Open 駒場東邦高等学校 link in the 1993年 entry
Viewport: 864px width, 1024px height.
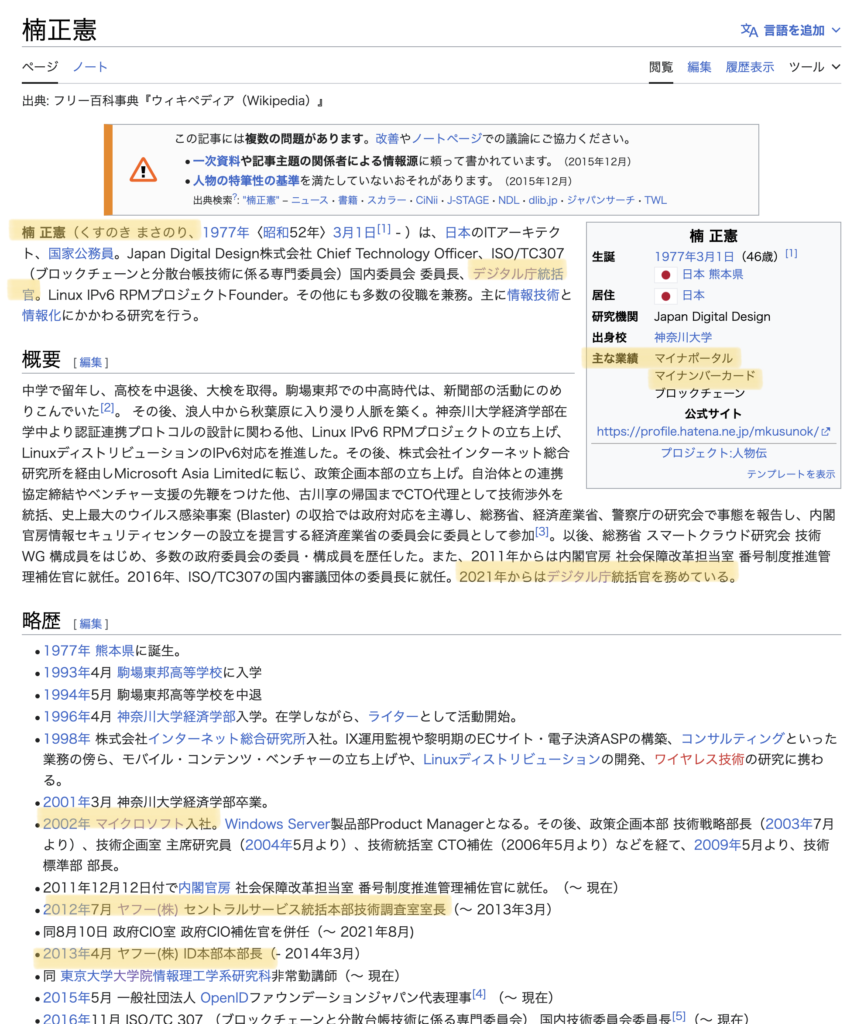click(x=170, y=672)
